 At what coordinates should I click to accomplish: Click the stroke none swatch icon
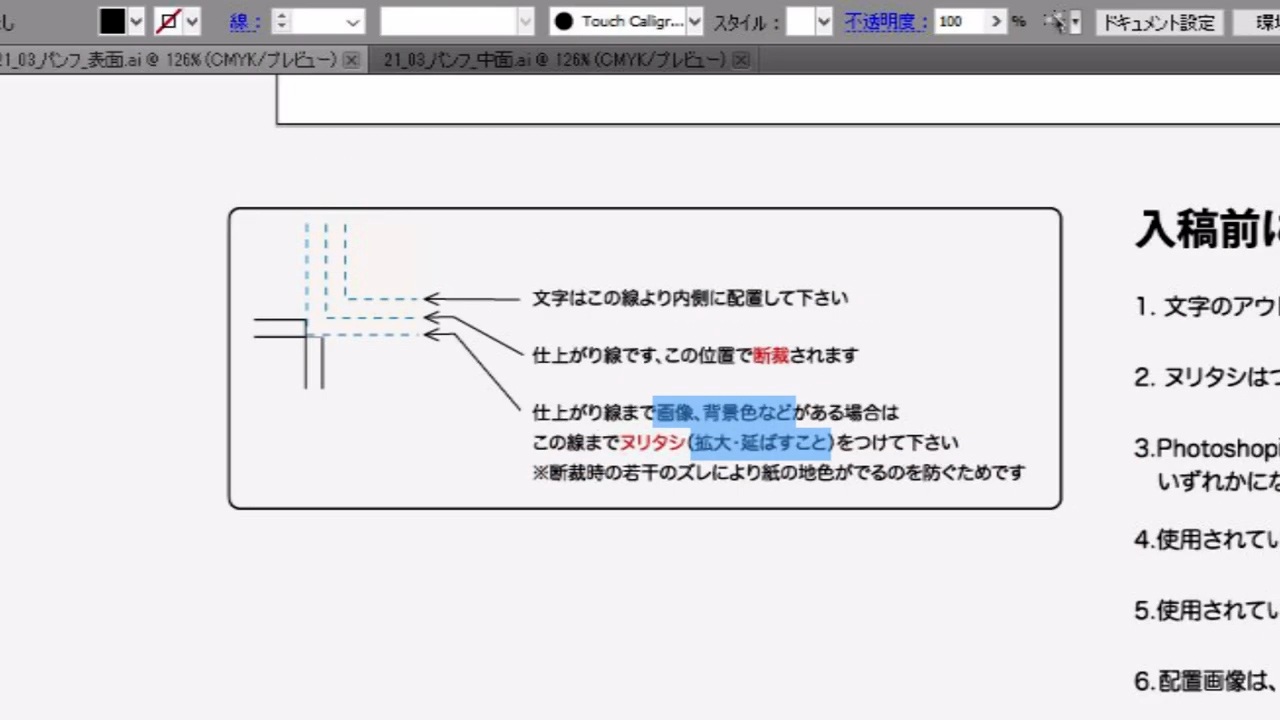coord(168,21)
